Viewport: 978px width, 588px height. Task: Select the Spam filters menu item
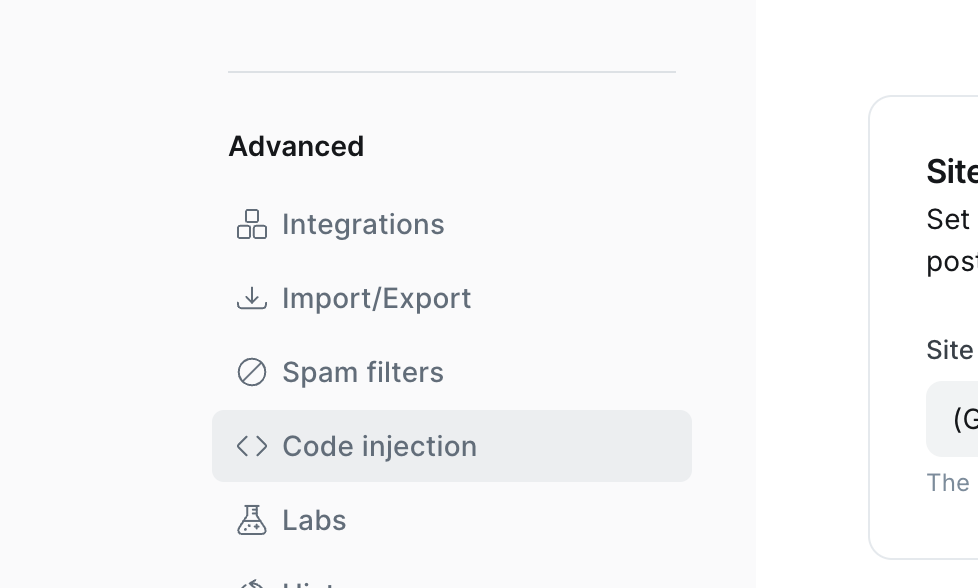[x=362, y=372]
